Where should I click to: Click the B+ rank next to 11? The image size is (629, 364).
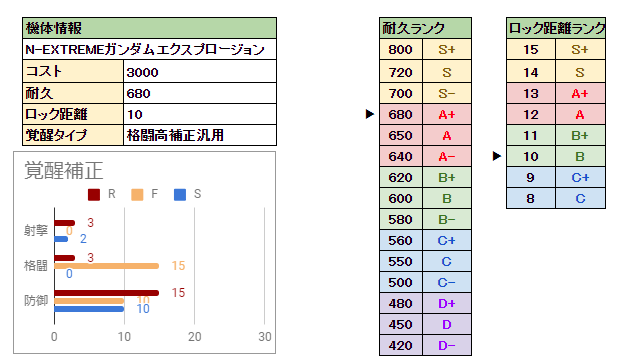[580, 135]
